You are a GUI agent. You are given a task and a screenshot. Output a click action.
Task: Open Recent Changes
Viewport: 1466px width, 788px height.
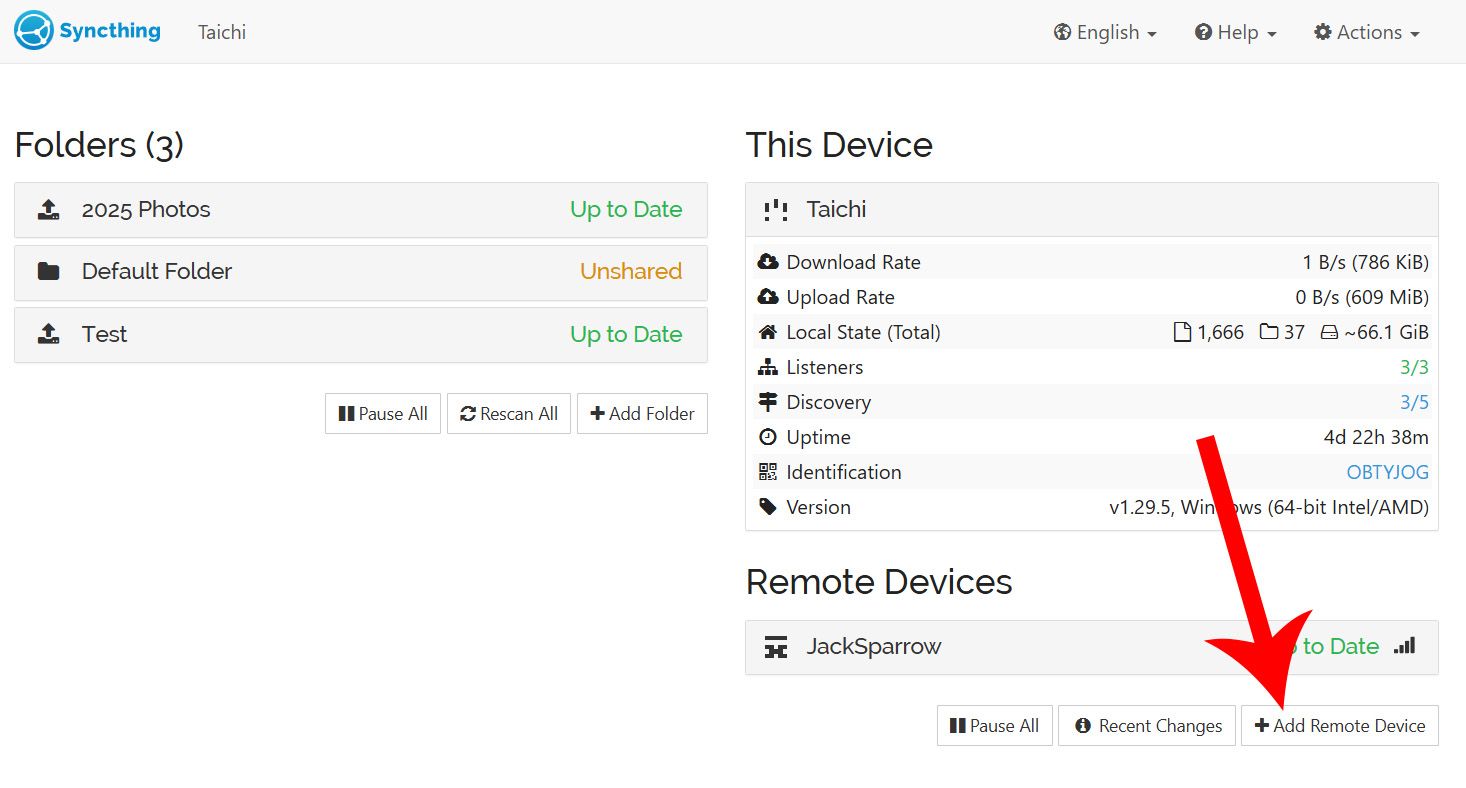[1147, 726]
